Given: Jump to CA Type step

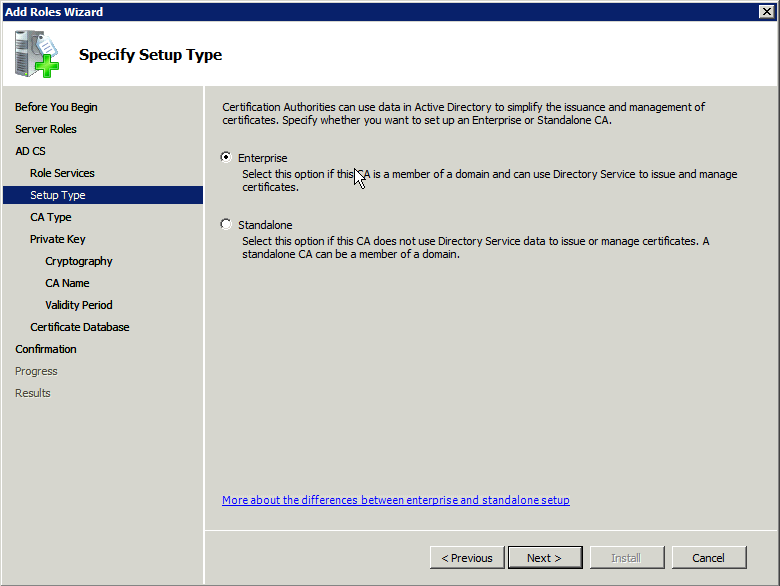Looking at the screenshot, I should [x=51, y=217].
